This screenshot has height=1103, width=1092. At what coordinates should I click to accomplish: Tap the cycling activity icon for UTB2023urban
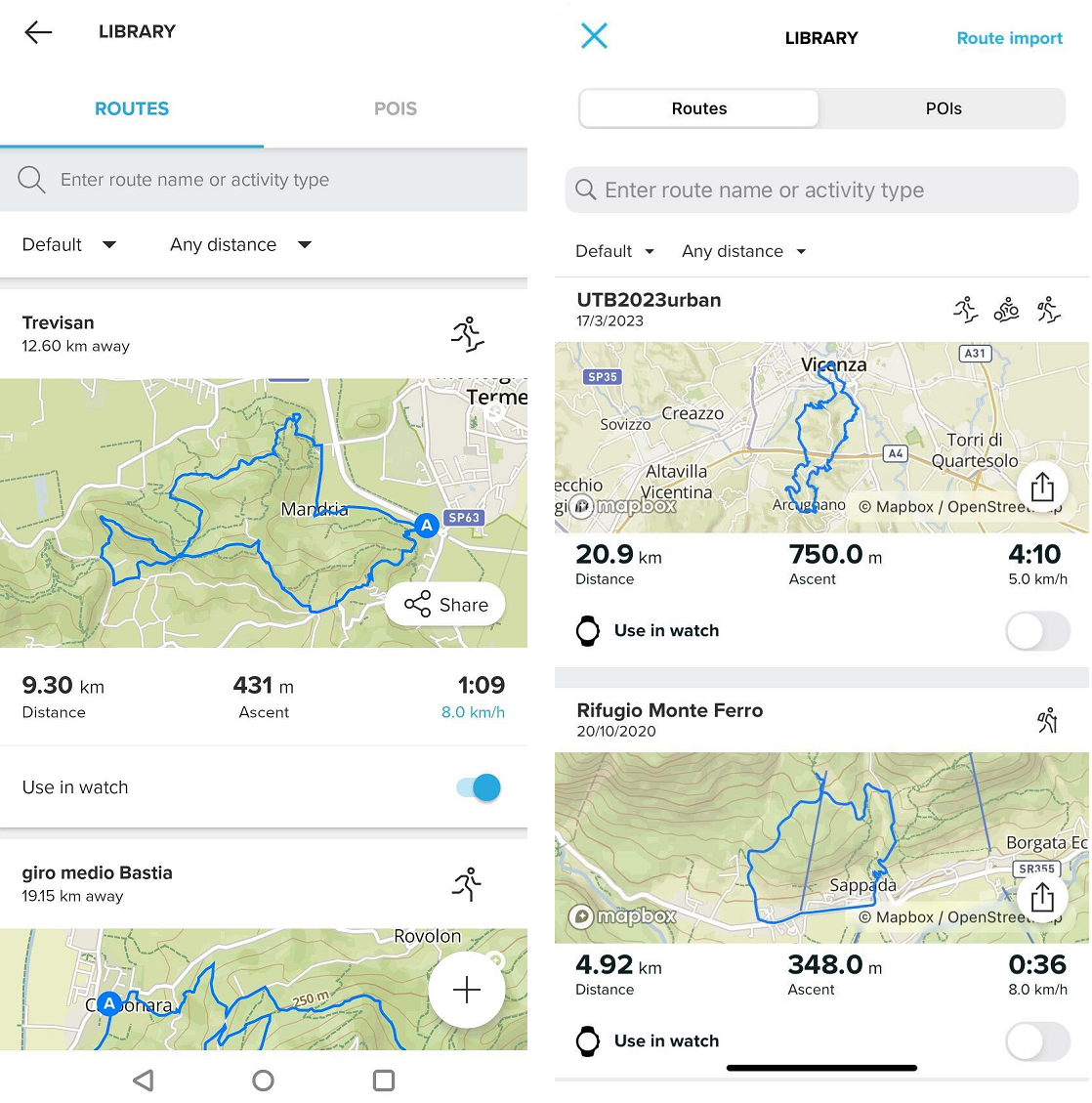coord(1006,310)
